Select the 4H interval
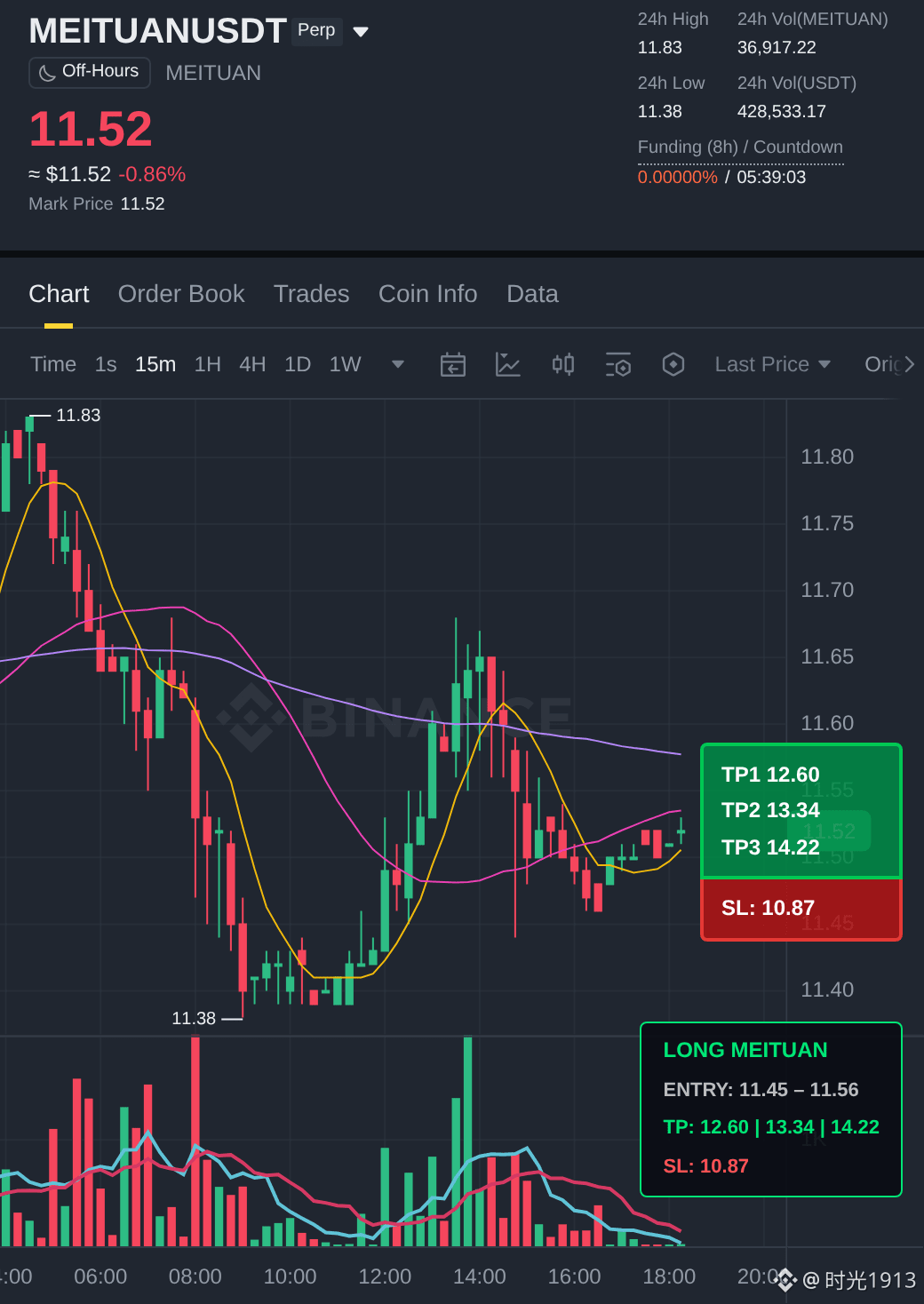The width and height of the screenshot is (924, 1304). tap(252, 364)
